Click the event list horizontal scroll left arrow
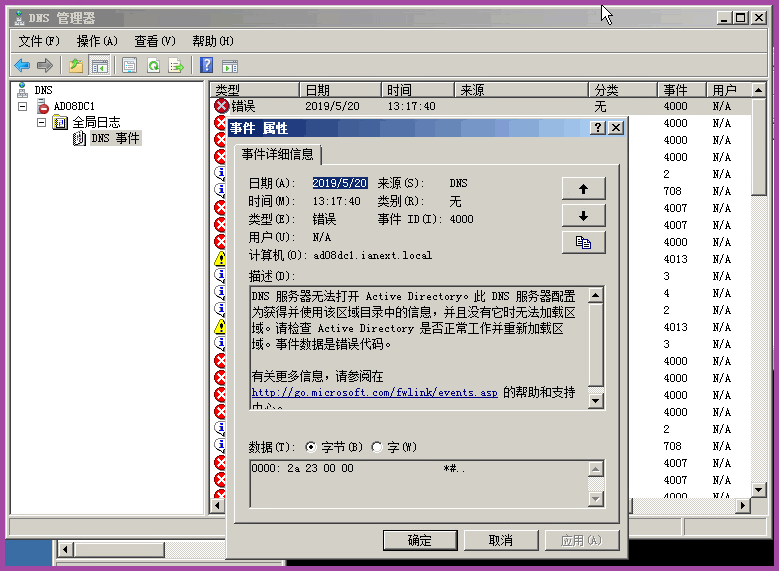779x571 pixels. click(x=217, y=505)
